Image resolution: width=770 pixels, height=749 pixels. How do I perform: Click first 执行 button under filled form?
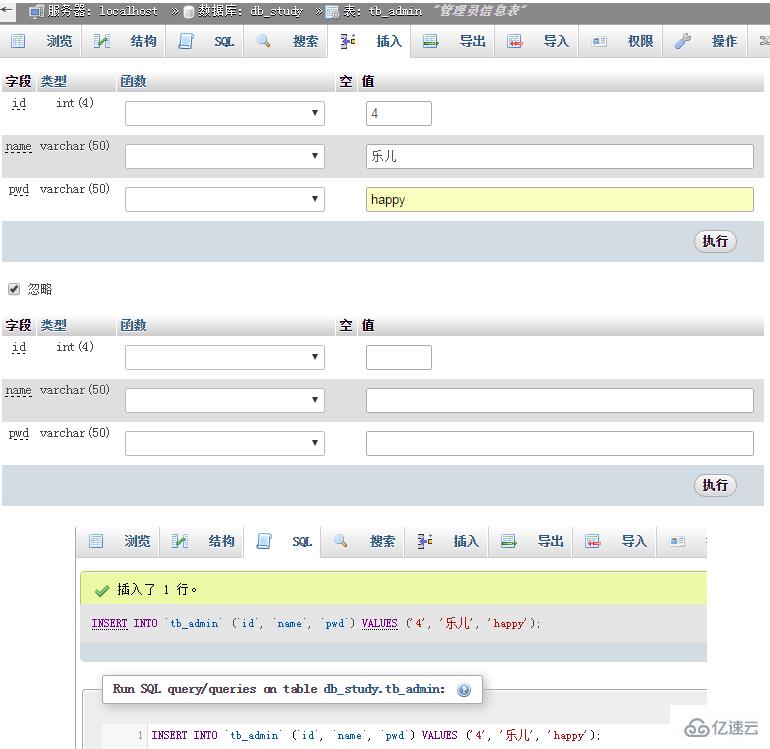coord(715,241)
